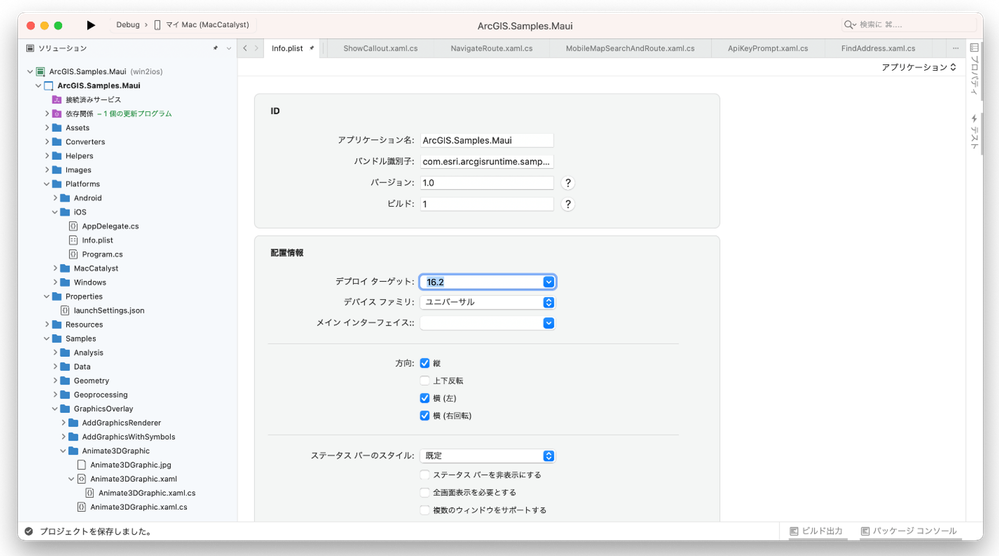This screenshot has height=556, width=999.
Task: Open the パッケージ コンソール panel
Action: [906, 531]
